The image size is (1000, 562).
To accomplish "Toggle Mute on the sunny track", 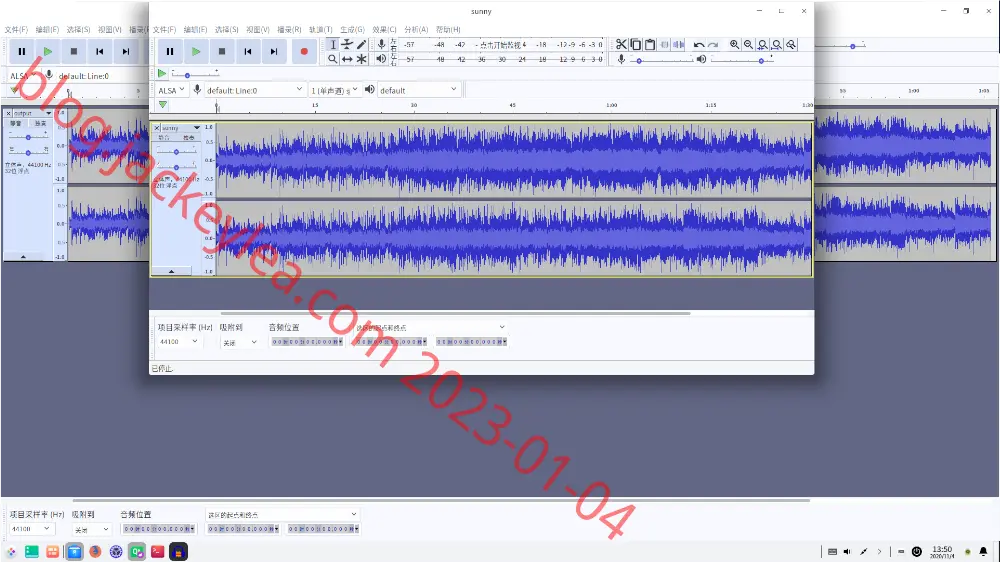I will [165, 138].
